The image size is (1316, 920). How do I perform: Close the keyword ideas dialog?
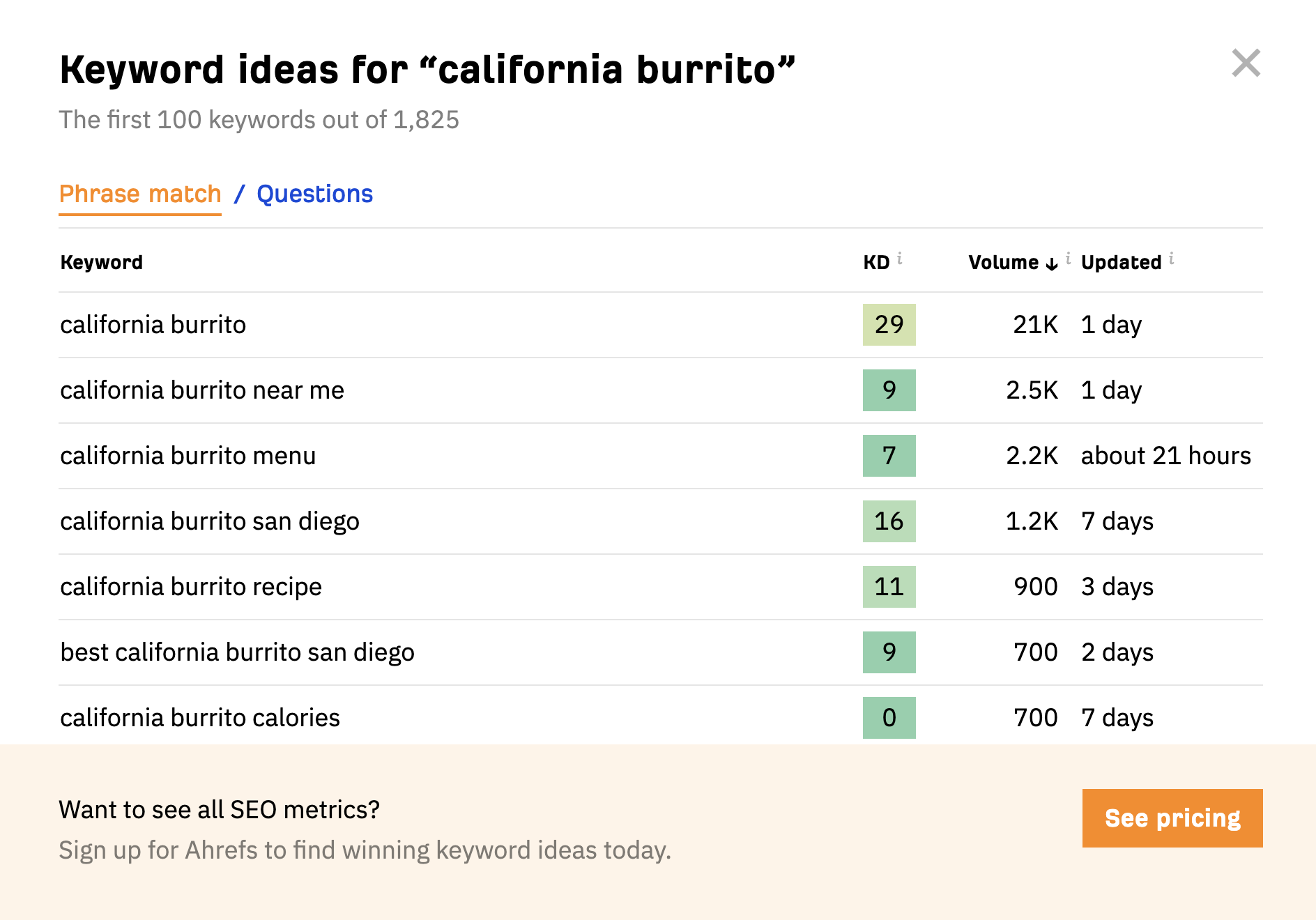pyautogui.click(x=1246, y=63)
